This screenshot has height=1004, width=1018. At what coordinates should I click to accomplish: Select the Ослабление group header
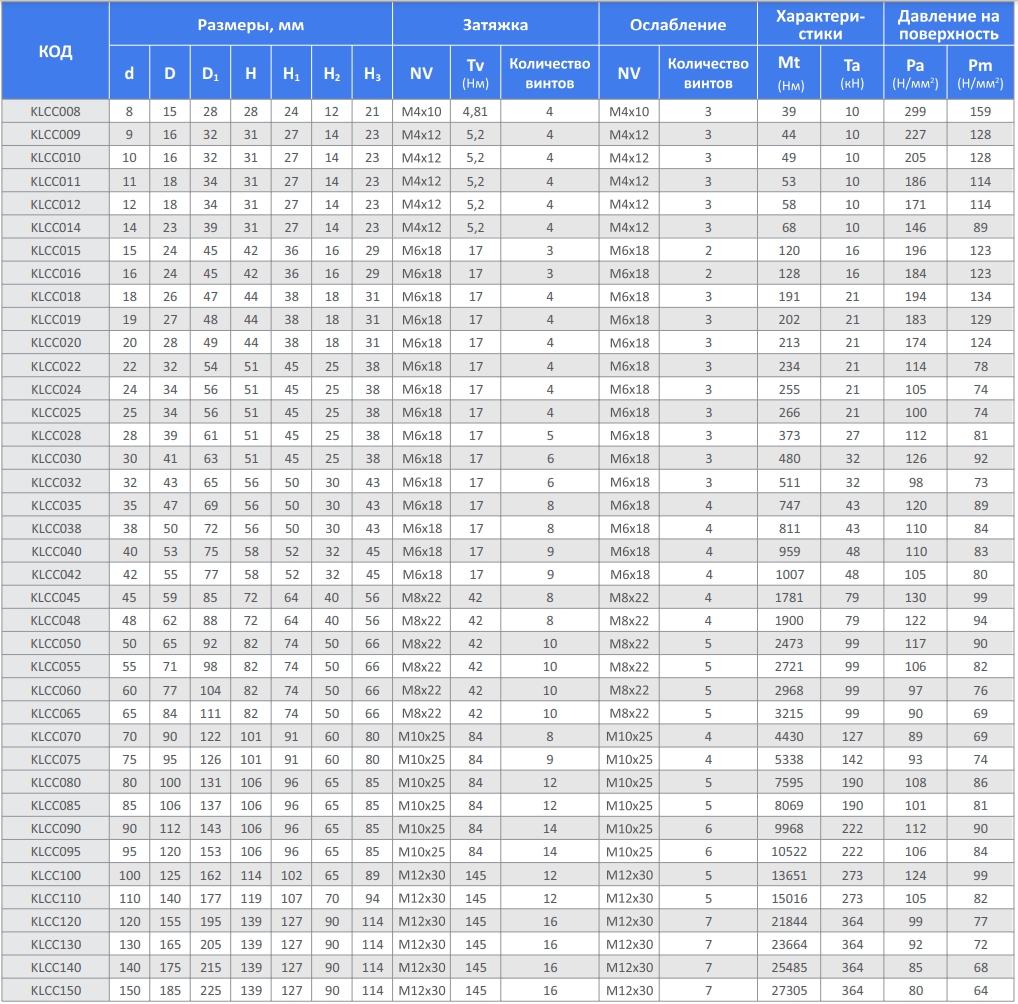pos(677,24)
